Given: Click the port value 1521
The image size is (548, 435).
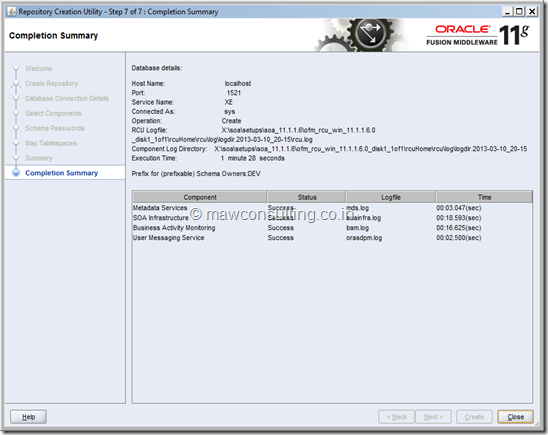Looking at the screenshot, I should (x=234, y=93).
